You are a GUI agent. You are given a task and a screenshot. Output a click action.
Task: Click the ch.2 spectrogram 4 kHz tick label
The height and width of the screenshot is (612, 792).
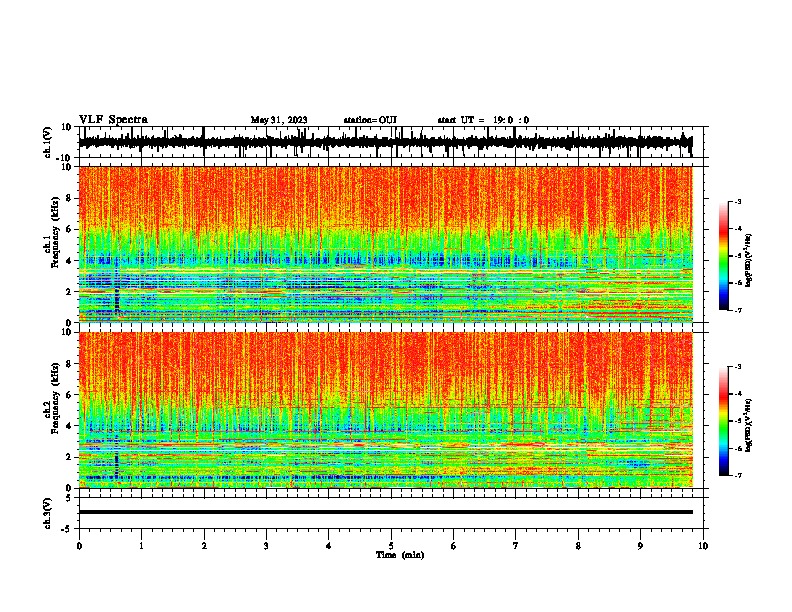(70, 426)
